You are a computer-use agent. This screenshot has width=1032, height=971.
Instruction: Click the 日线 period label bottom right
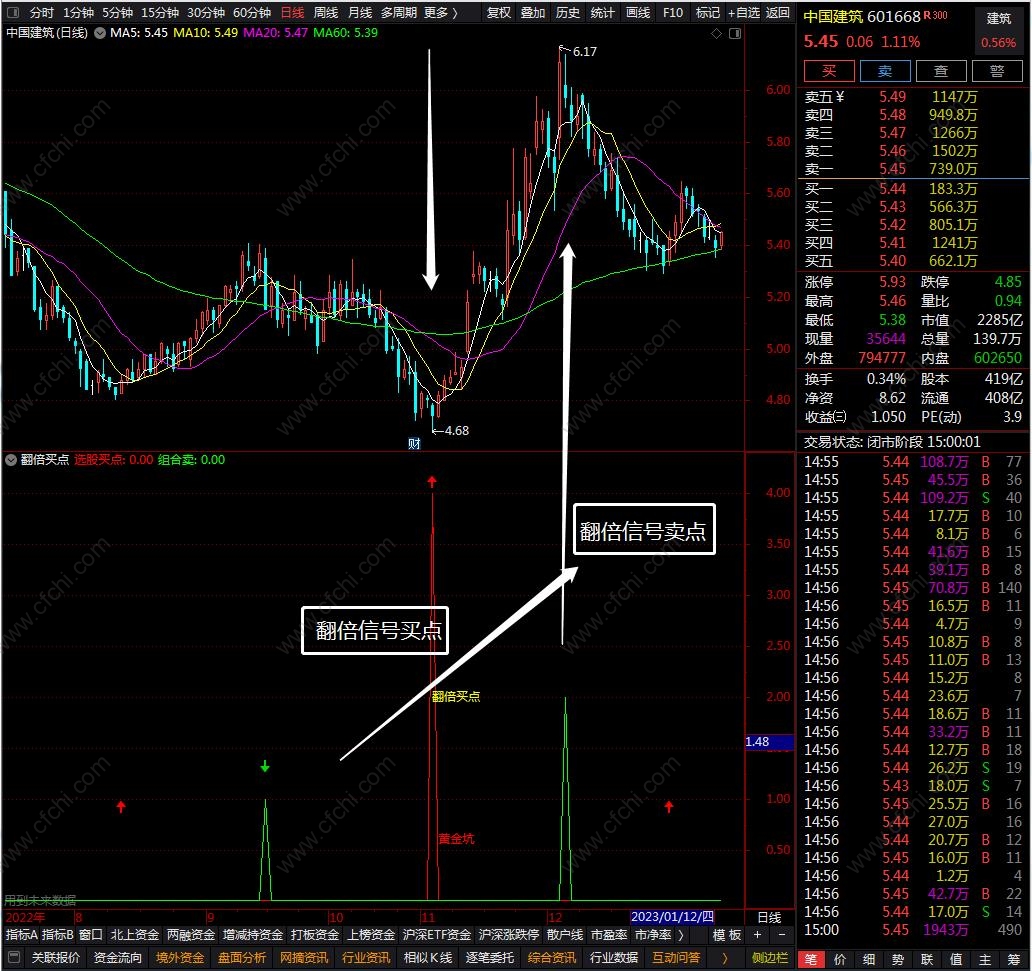click(769, 917)
